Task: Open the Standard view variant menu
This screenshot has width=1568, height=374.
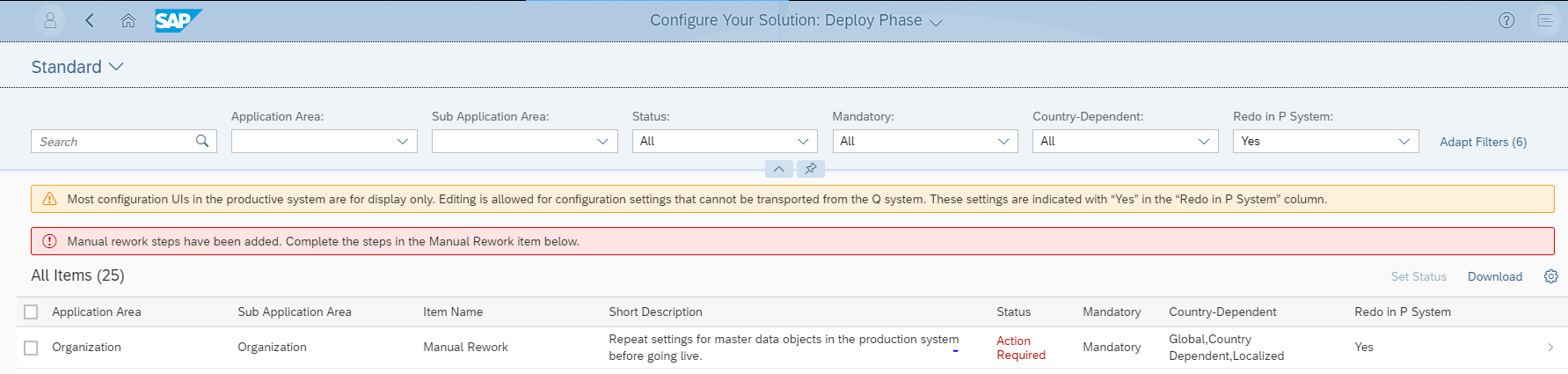Action: [x=77, y=67]
